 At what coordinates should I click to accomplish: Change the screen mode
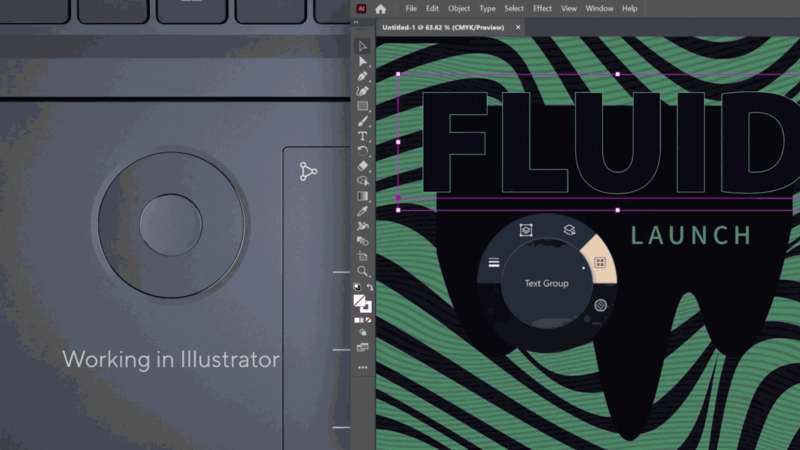click(362, 348)
